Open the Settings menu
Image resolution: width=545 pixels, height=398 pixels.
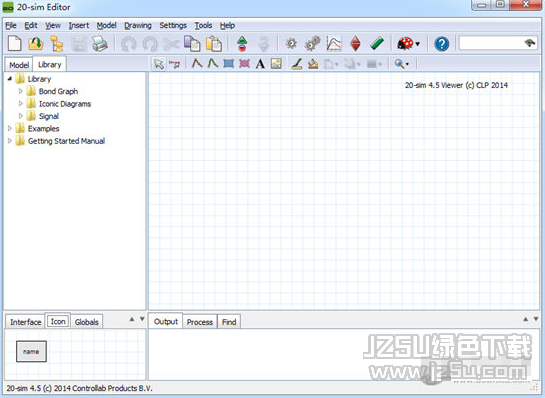tap(173, 25)
